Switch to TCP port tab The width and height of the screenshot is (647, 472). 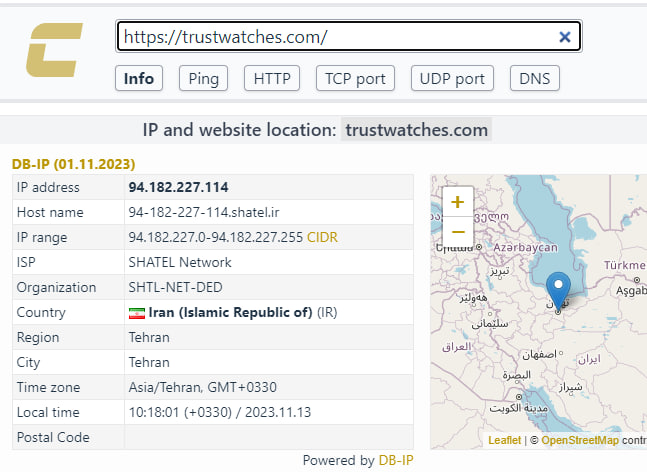click(x=355, y=78)
